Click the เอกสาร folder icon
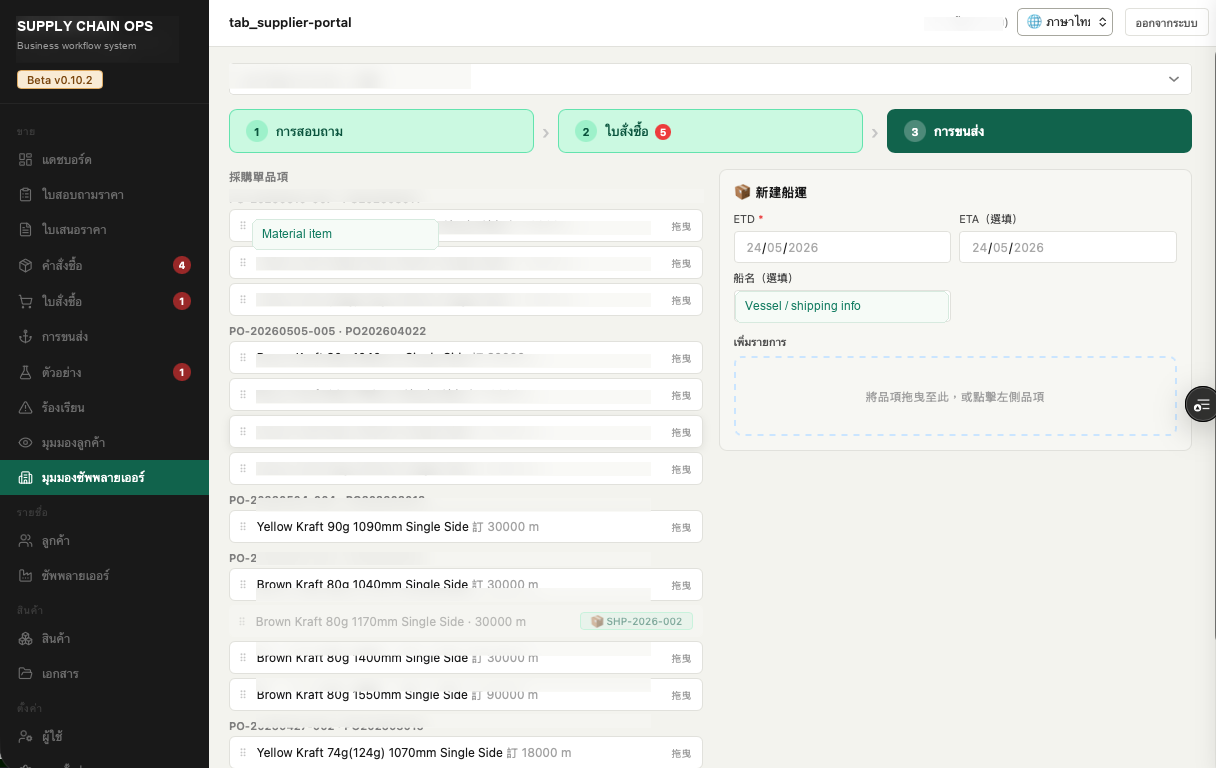The width and height of the screenshot is (1216, 768). pyautogui.click(x=26, y=674)
